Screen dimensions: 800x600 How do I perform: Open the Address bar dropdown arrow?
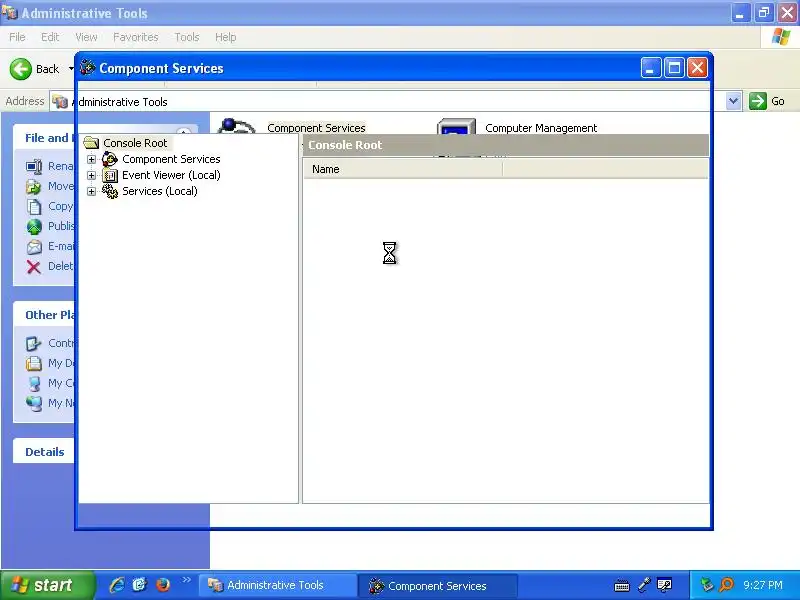733,101
